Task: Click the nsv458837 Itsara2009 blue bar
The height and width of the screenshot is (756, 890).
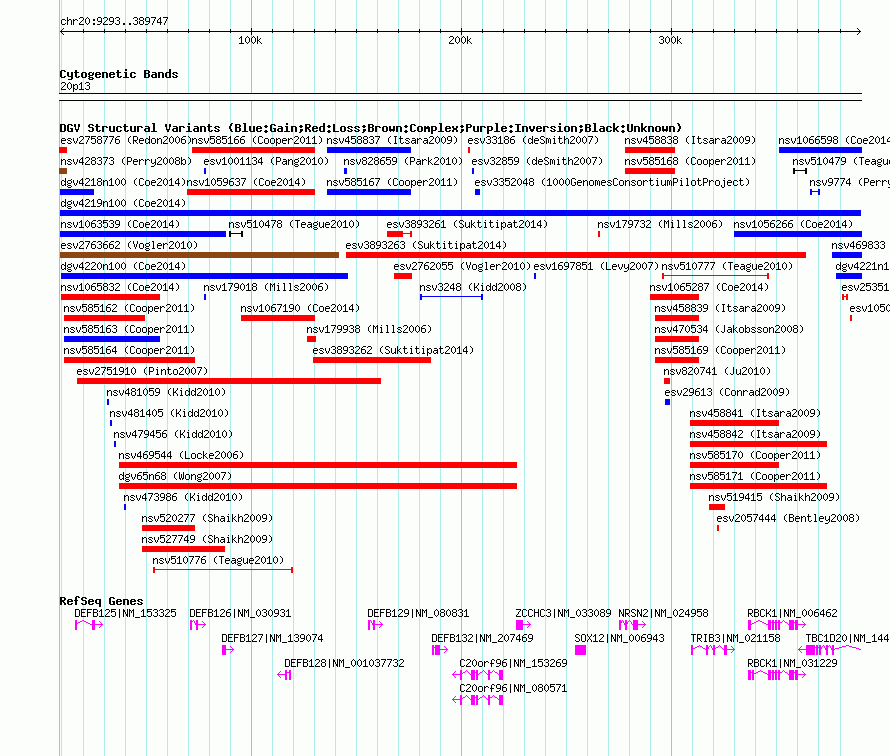Action: (x=369, y=150)
